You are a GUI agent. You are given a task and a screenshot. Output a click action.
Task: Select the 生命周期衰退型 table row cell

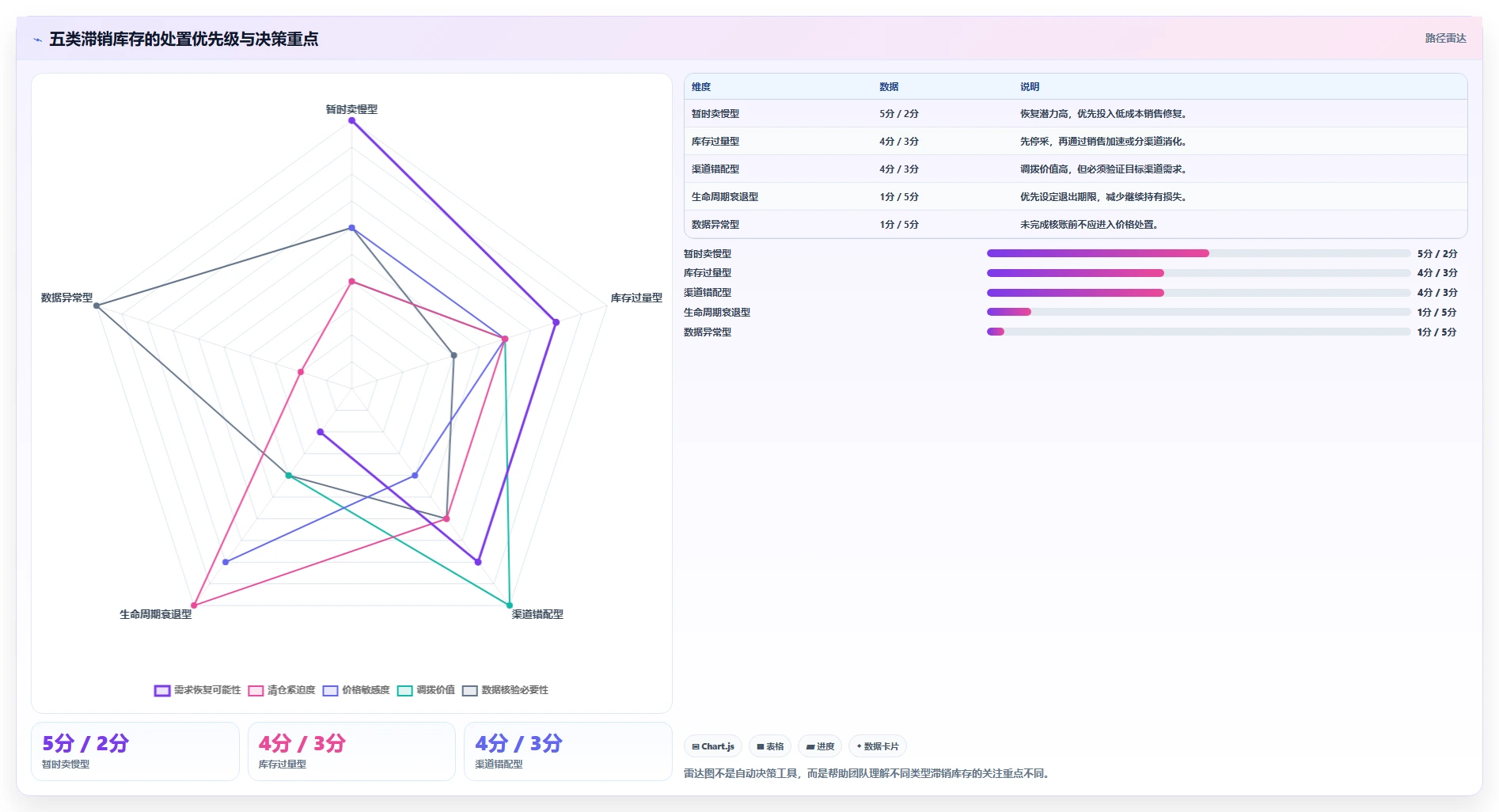click(725, 197)
